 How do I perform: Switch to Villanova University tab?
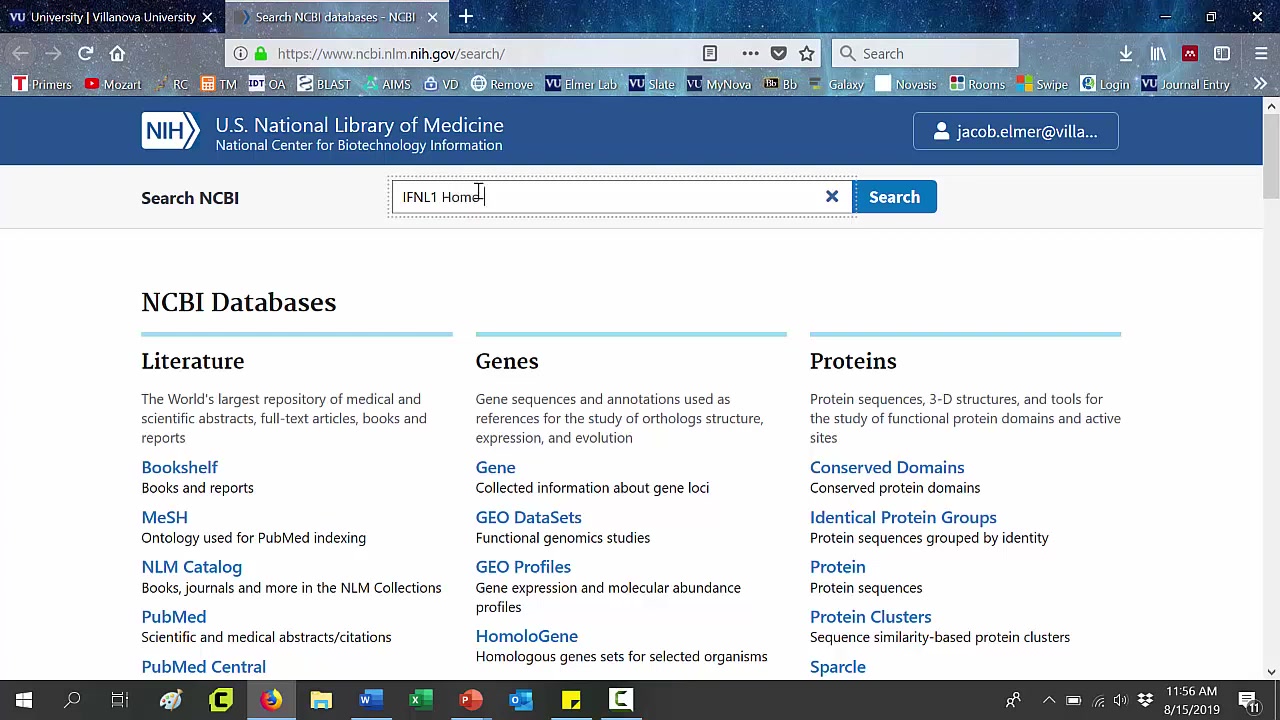109,17
